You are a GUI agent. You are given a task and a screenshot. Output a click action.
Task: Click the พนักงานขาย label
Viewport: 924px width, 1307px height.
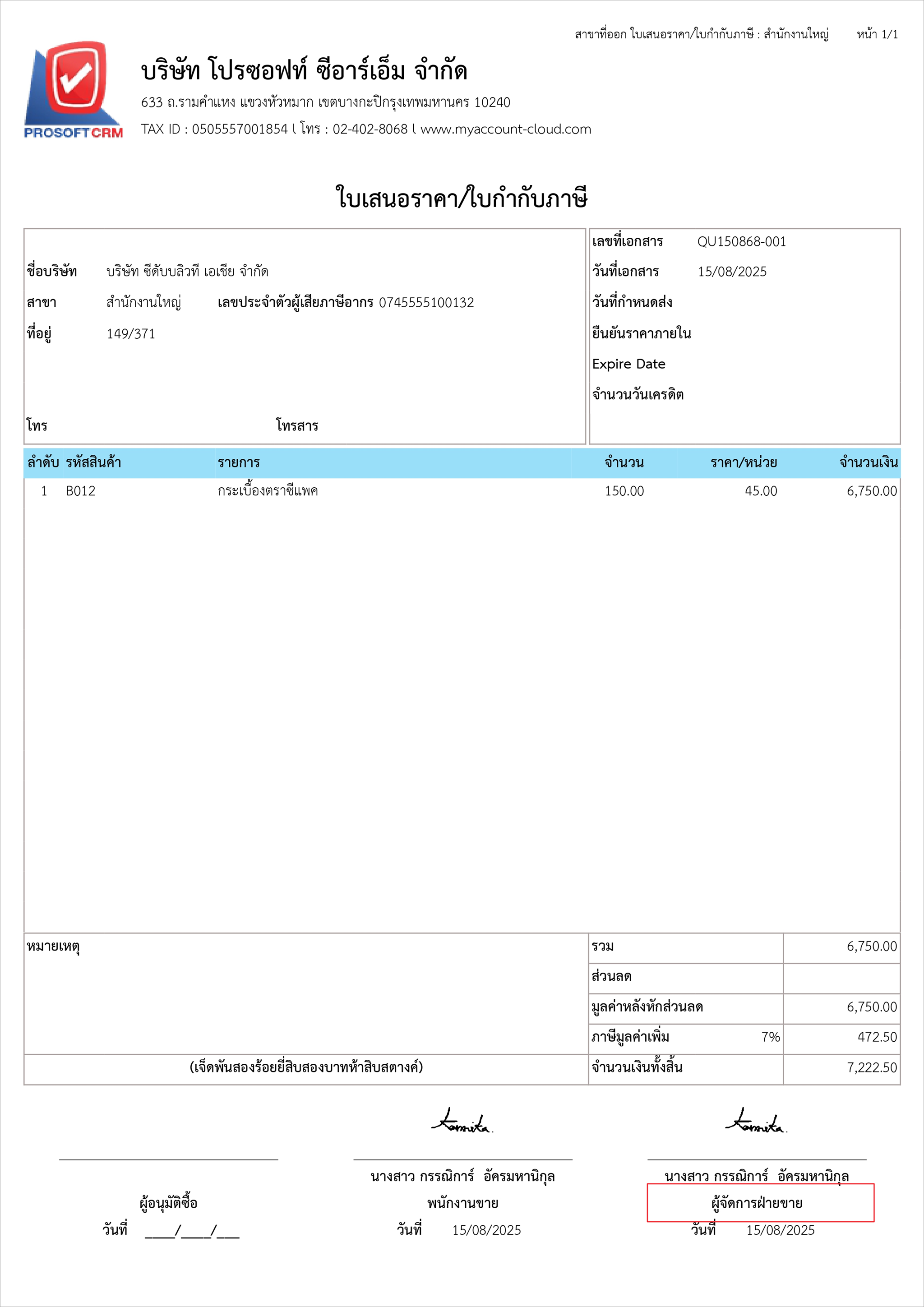[462, 1203]
